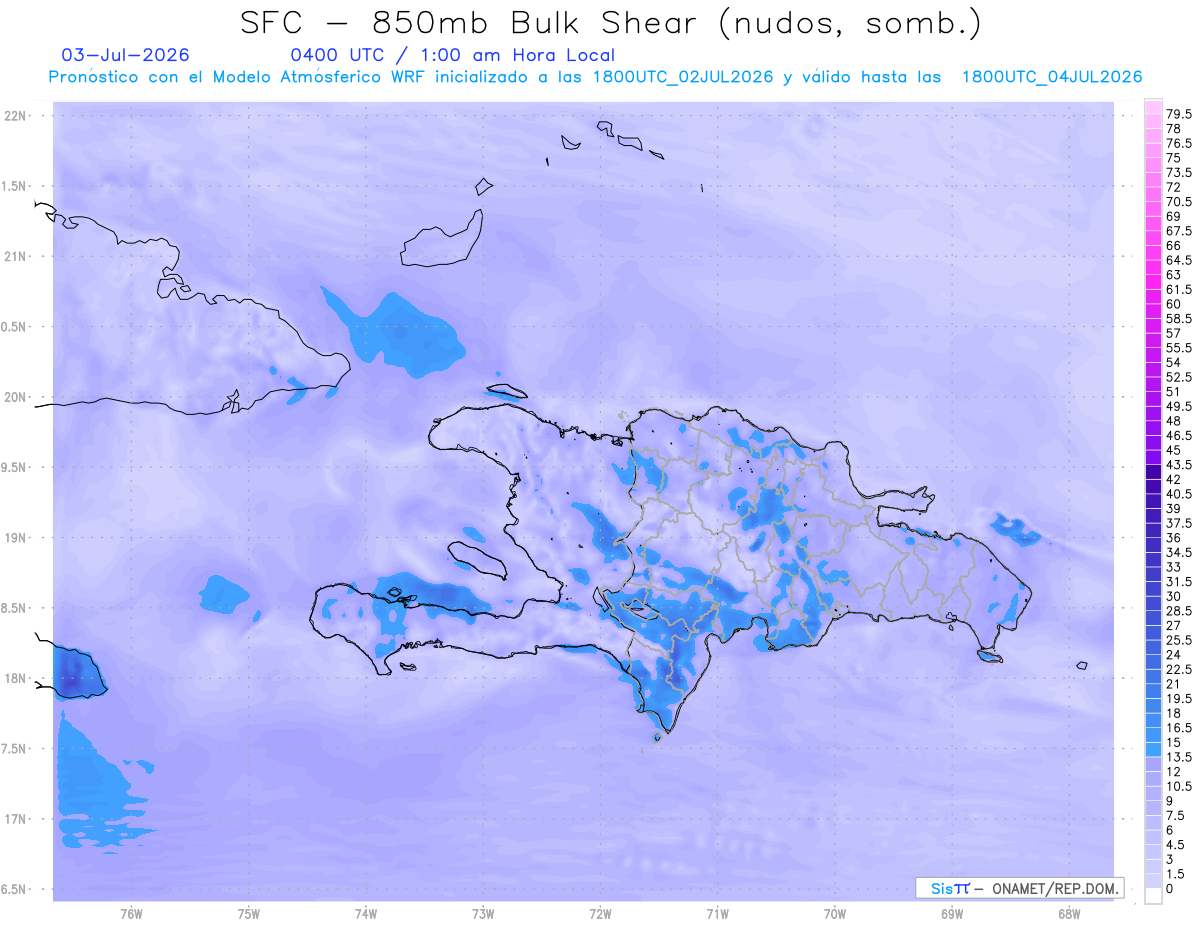Click colorbar value '49.5'

click(1179, 406)
